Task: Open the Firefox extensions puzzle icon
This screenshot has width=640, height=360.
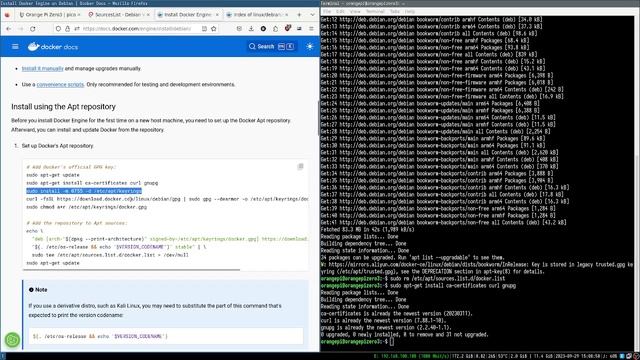Action: click(x=276, y=29)
